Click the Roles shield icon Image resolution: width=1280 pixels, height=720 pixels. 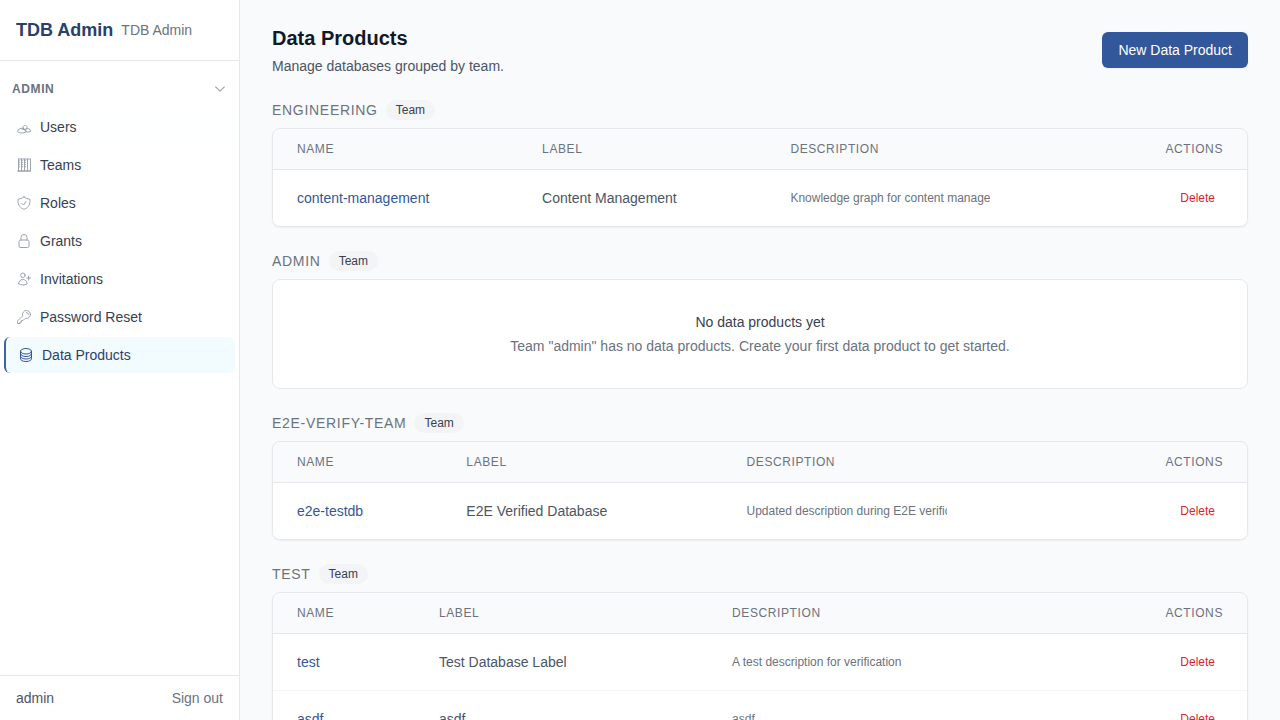pyautogui.click(x=24, y=203)
